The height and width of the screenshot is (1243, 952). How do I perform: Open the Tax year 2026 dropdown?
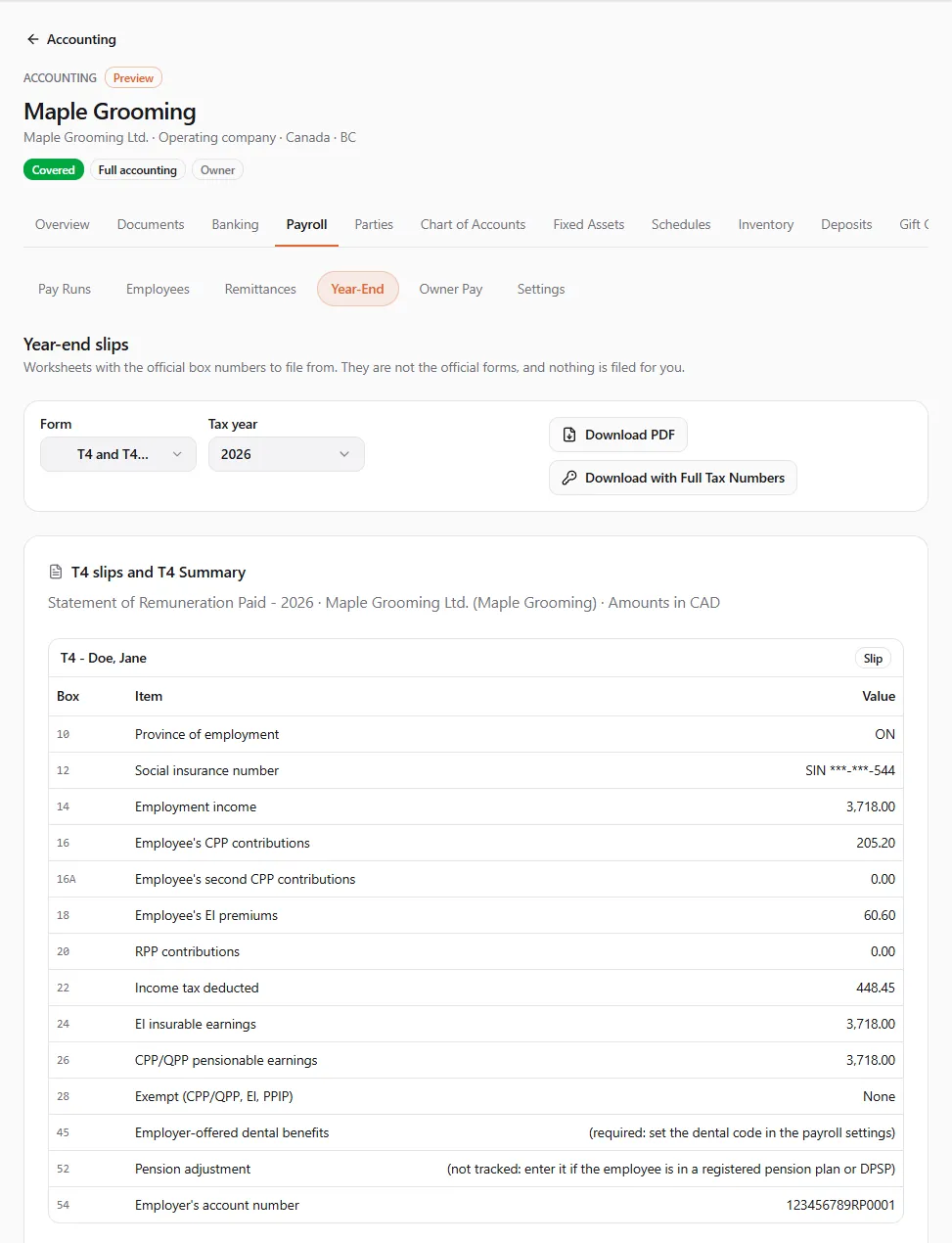click(287, 454)
